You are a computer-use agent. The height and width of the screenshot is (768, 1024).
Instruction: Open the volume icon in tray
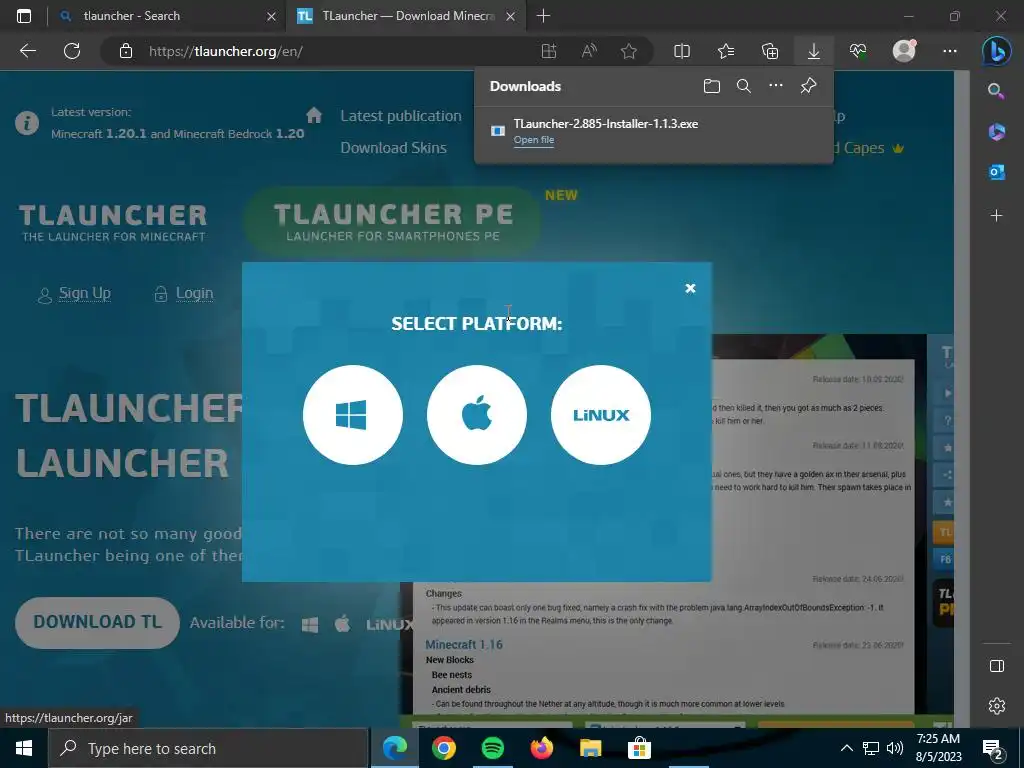point(895,748)
